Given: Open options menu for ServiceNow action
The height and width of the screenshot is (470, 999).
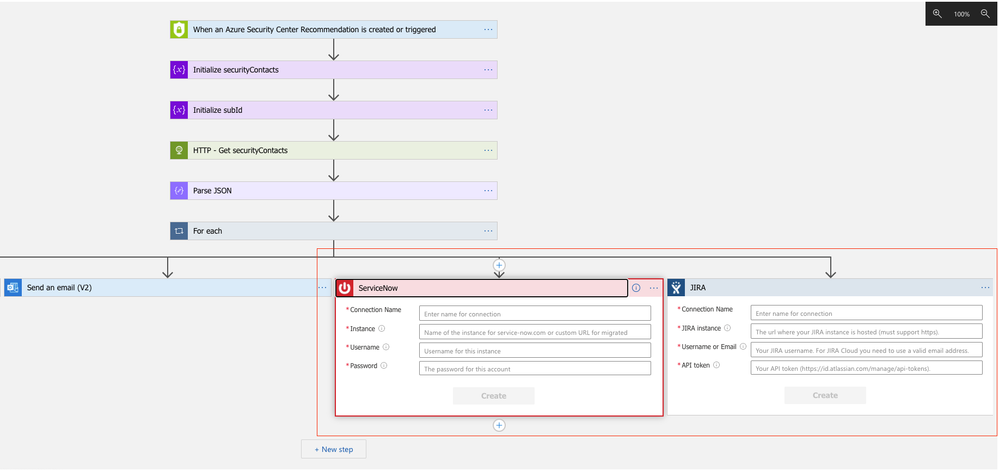Looking at the screenshot, I should pyautogui.click(x=654, y=288).
